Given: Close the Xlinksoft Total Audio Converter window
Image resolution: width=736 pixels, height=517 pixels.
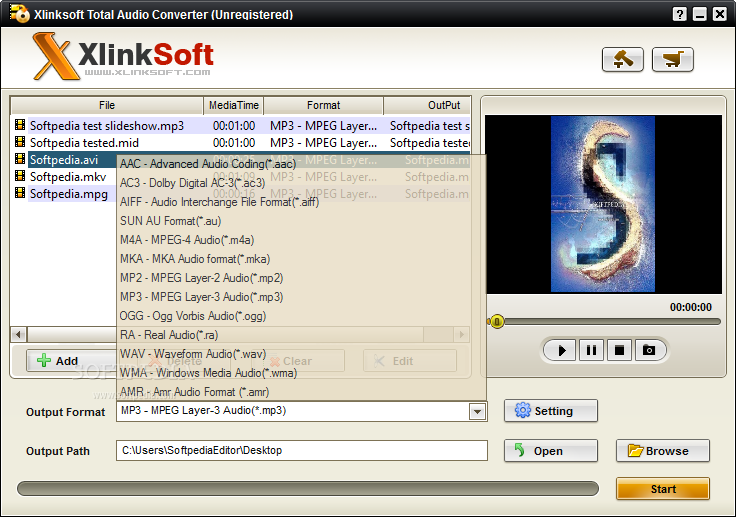Looking at the screenshot, I should [720, 14].
